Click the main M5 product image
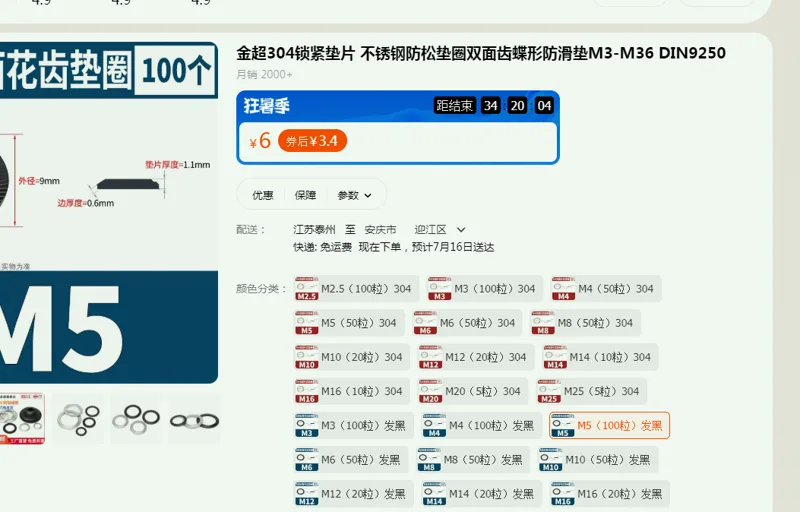Image resolution: width=800 pixels, height=512 pixels. [109, 213]
